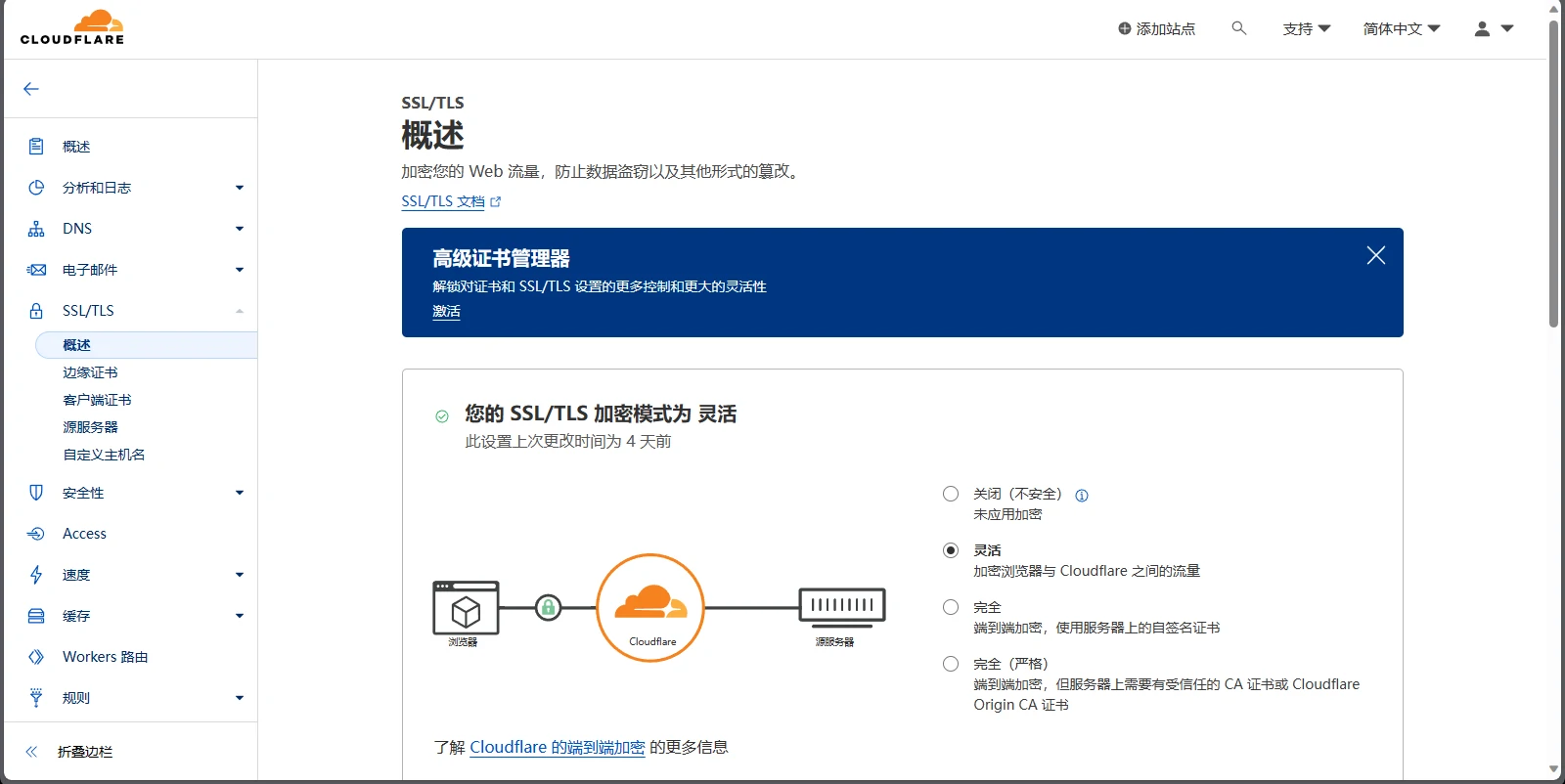This screenshot has width=1565, height=784.
Task: Click the 分析和日志 pie chart icon
Action: pos(36,188)
